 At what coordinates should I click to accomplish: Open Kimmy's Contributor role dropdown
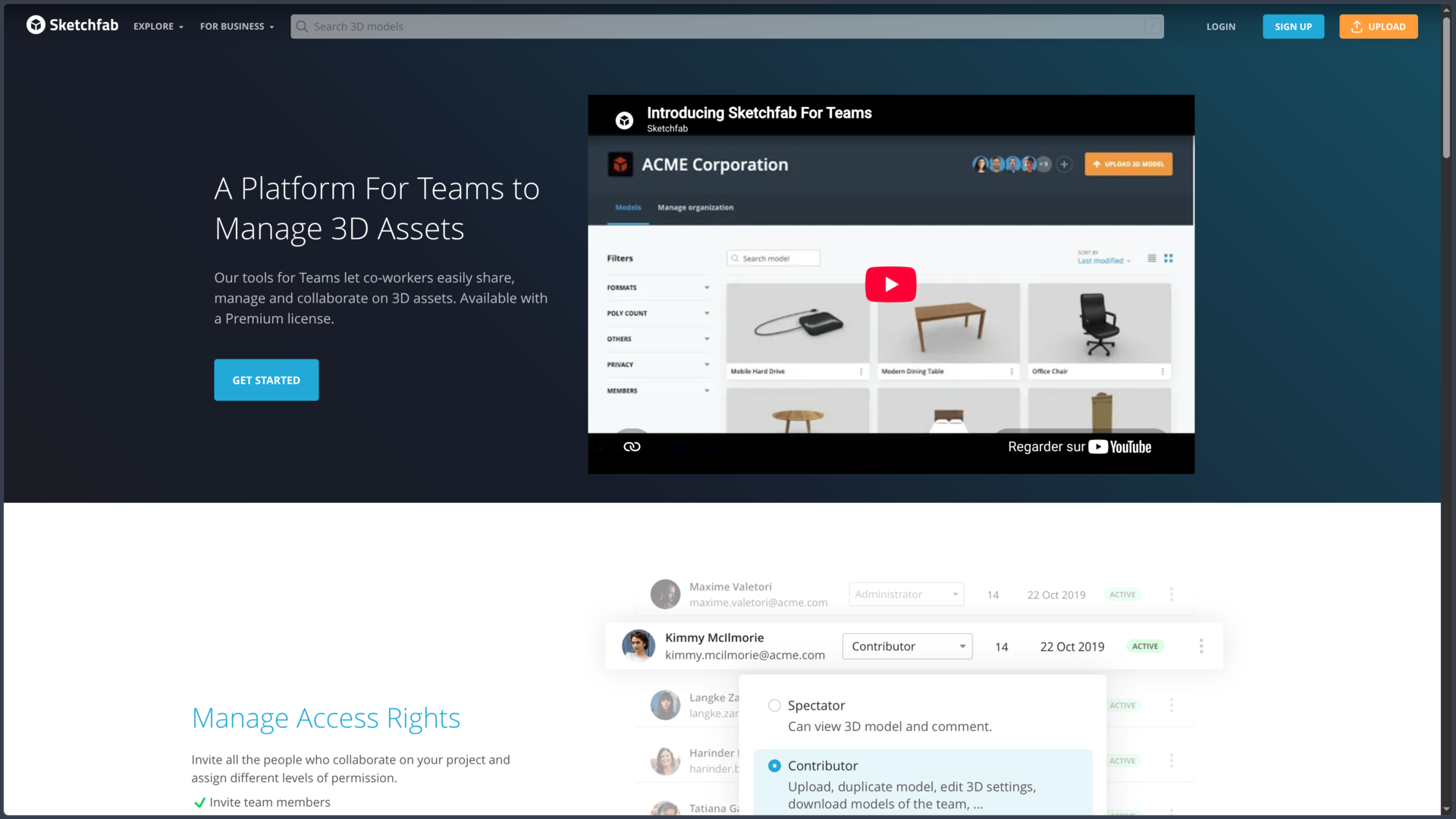pyautogui.click(x=908, y=646)
